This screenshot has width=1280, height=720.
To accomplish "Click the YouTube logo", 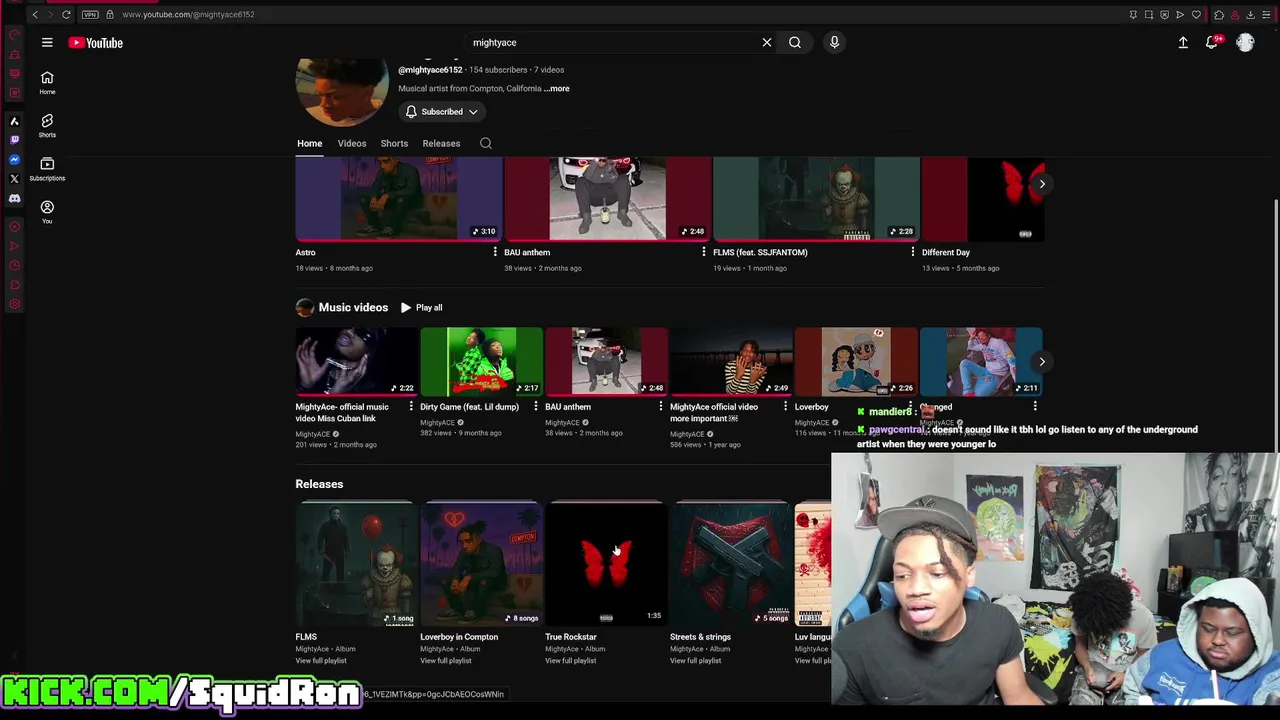I will click(x=96, y=43).
